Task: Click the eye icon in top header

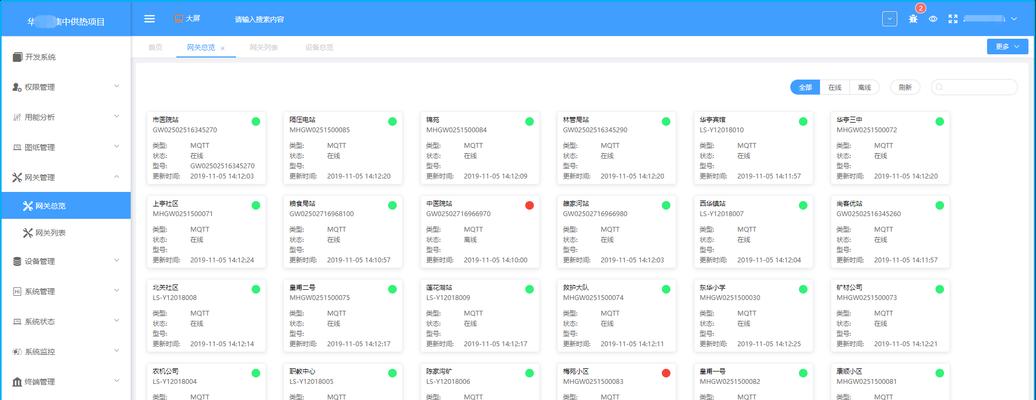Action: tap(933, 18)
